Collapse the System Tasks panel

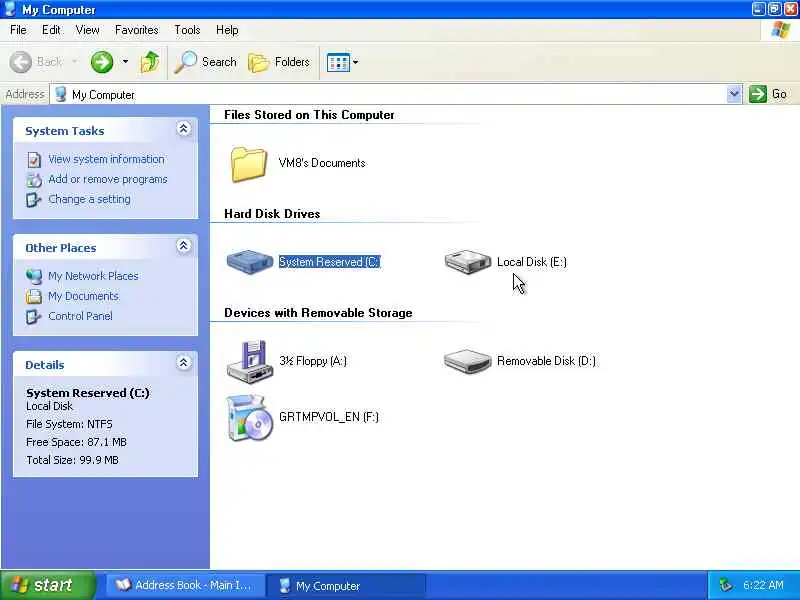tap(184, 129)
